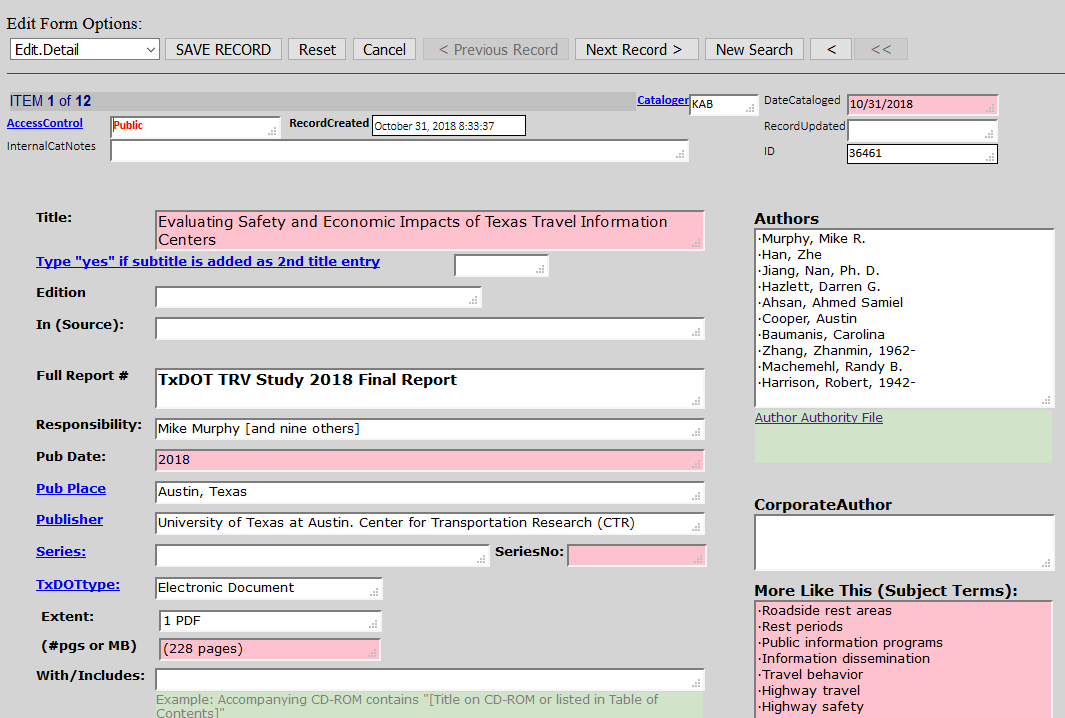Image resolution: width=1065 pixels, height=718 pixels.
Task: Click the Full Report # field
Action: (429, 389)
